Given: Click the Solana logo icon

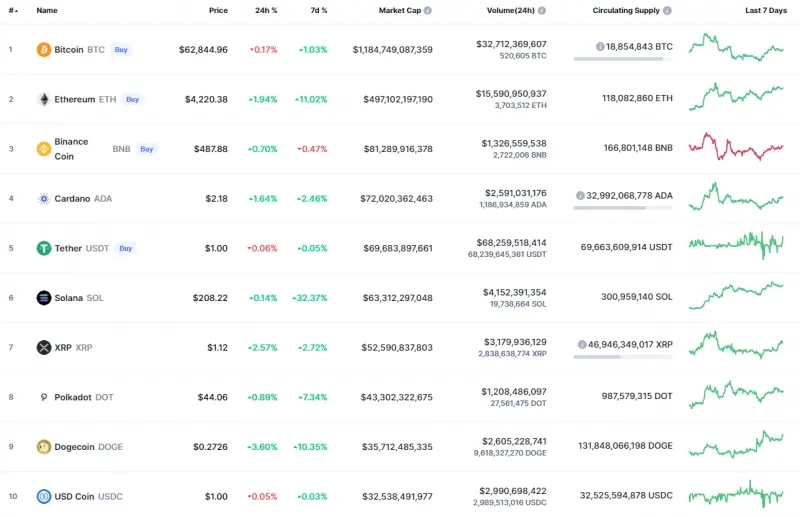Looking at the screenshot, I should [44, 298].
